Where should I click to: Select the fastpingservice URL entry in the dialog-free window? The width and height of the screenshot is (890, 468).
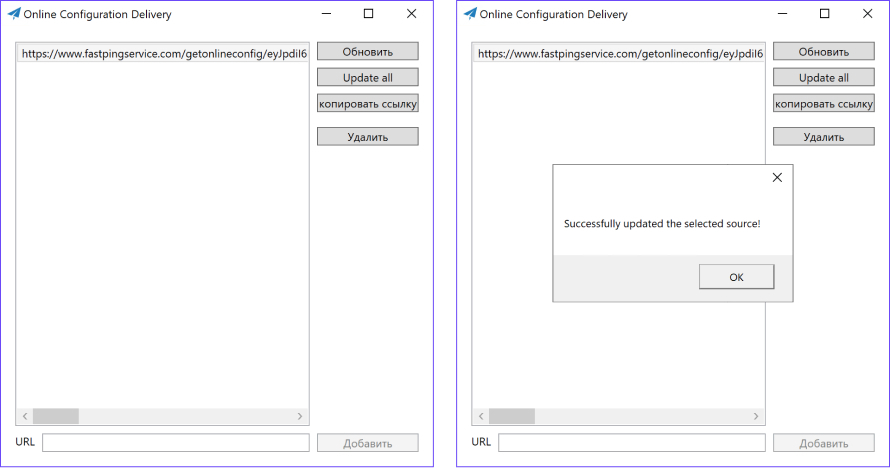(x=163, y=53)
